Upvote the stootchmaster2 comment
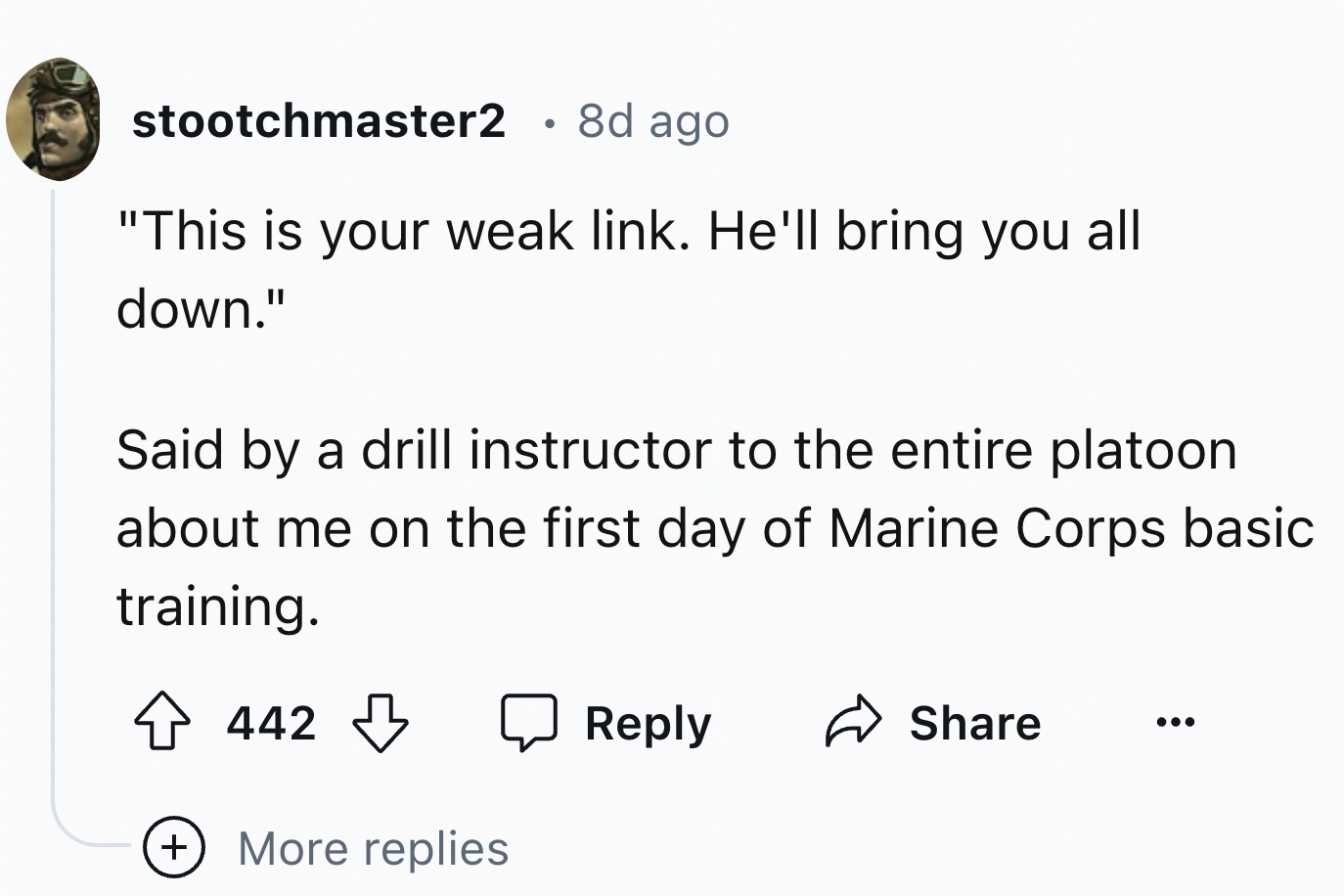Screen dimensions: 1344x896 [160, 724]
